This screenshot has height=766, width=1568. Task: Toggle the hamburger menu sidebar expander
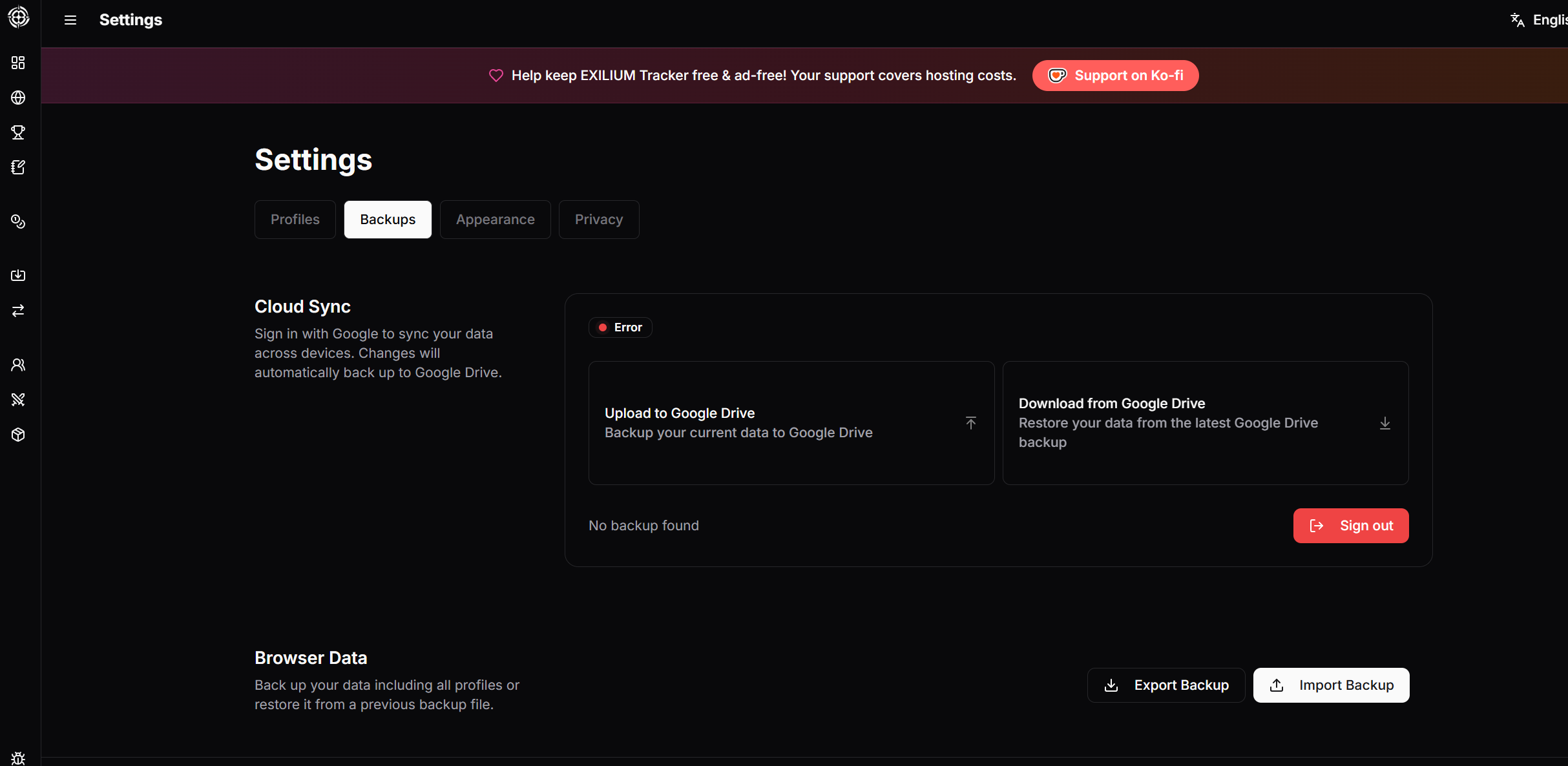(70, 20)
